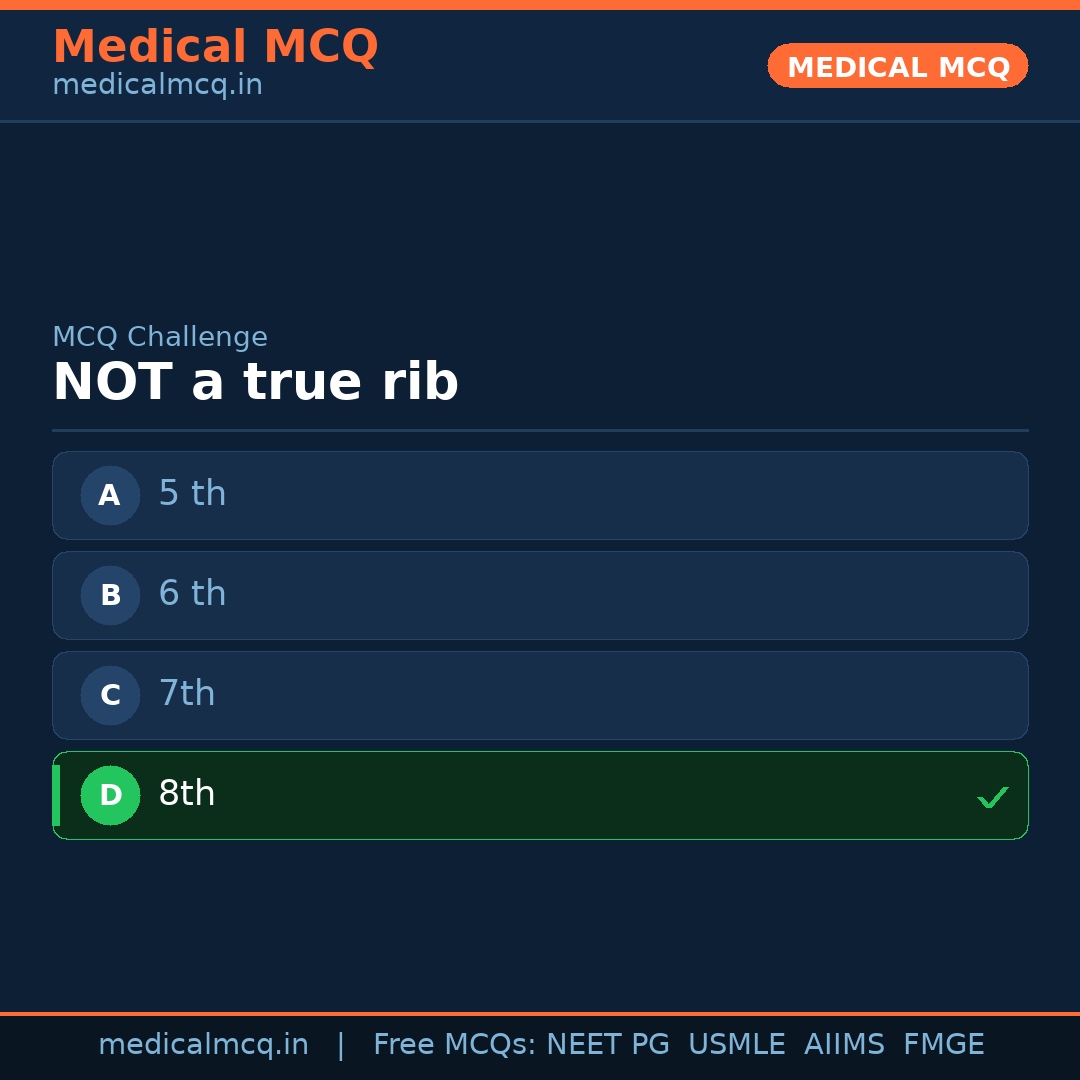This screenshot has height=1080, width=1080.
Task: Open the medicalmcq.in link in the footer
Action: pos(203,1045)
